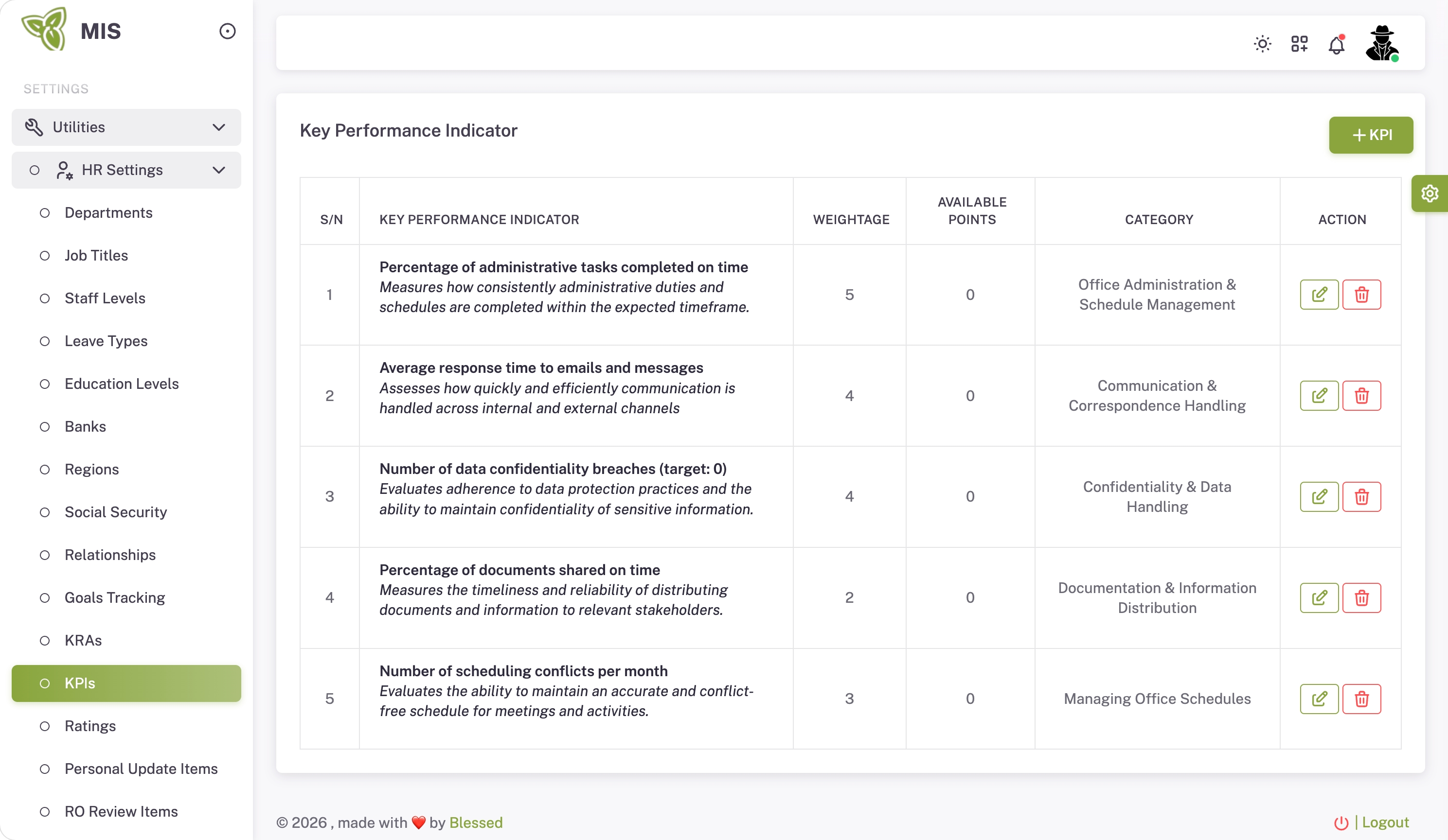Open the shortcuts grid icon
This screenshot has height=840, width=1448.
[1299, 44]
